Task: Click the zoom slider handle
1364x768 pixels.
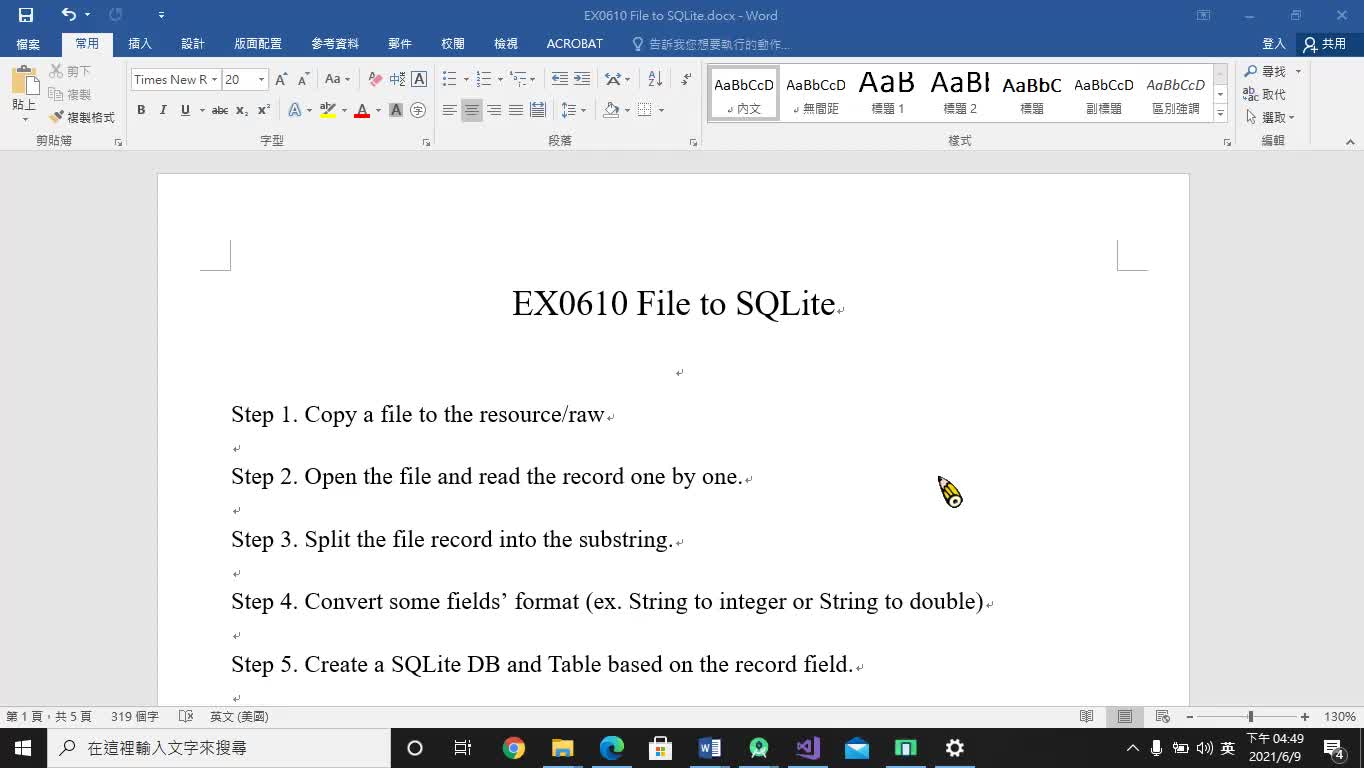Action: (x=1250, y=717)
